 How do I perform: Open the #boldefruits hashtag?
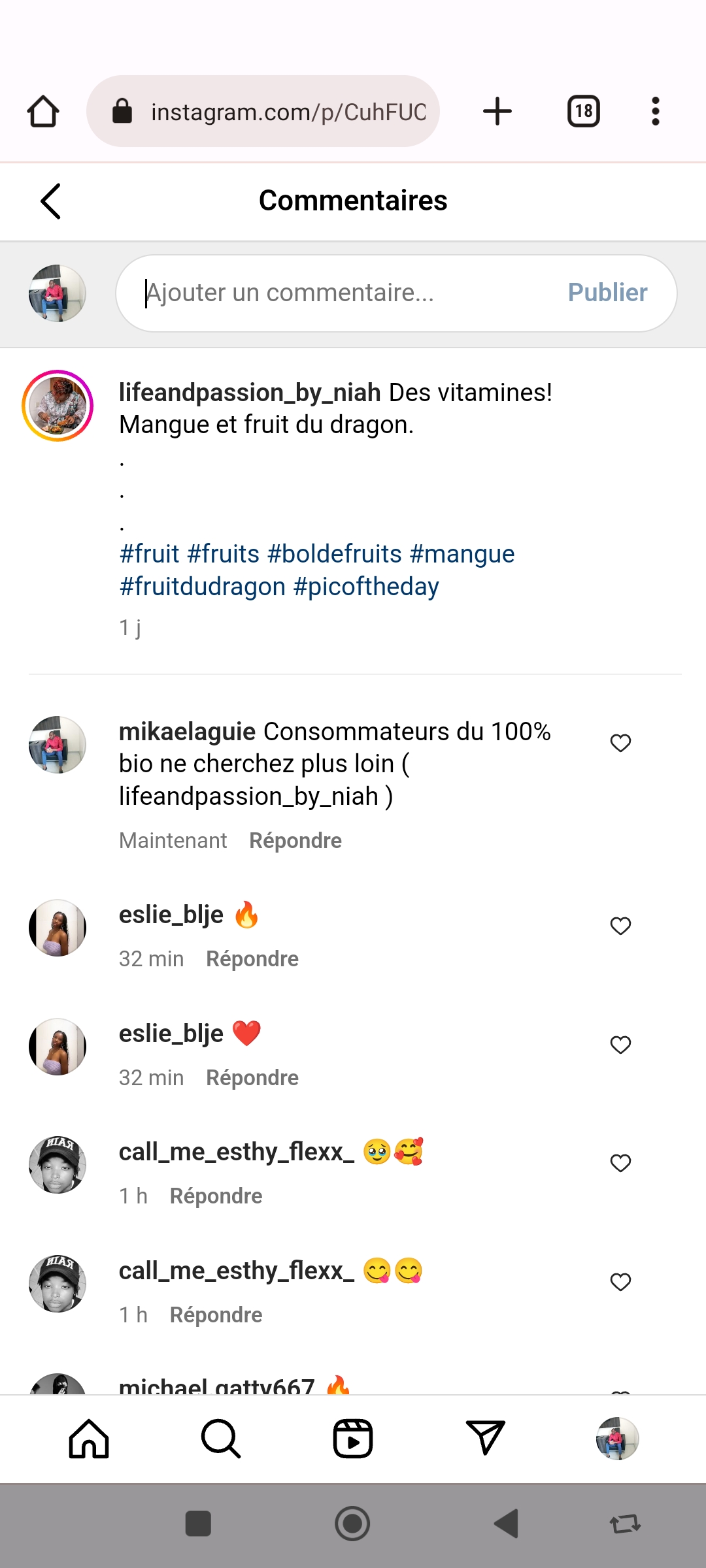(334, 554)
